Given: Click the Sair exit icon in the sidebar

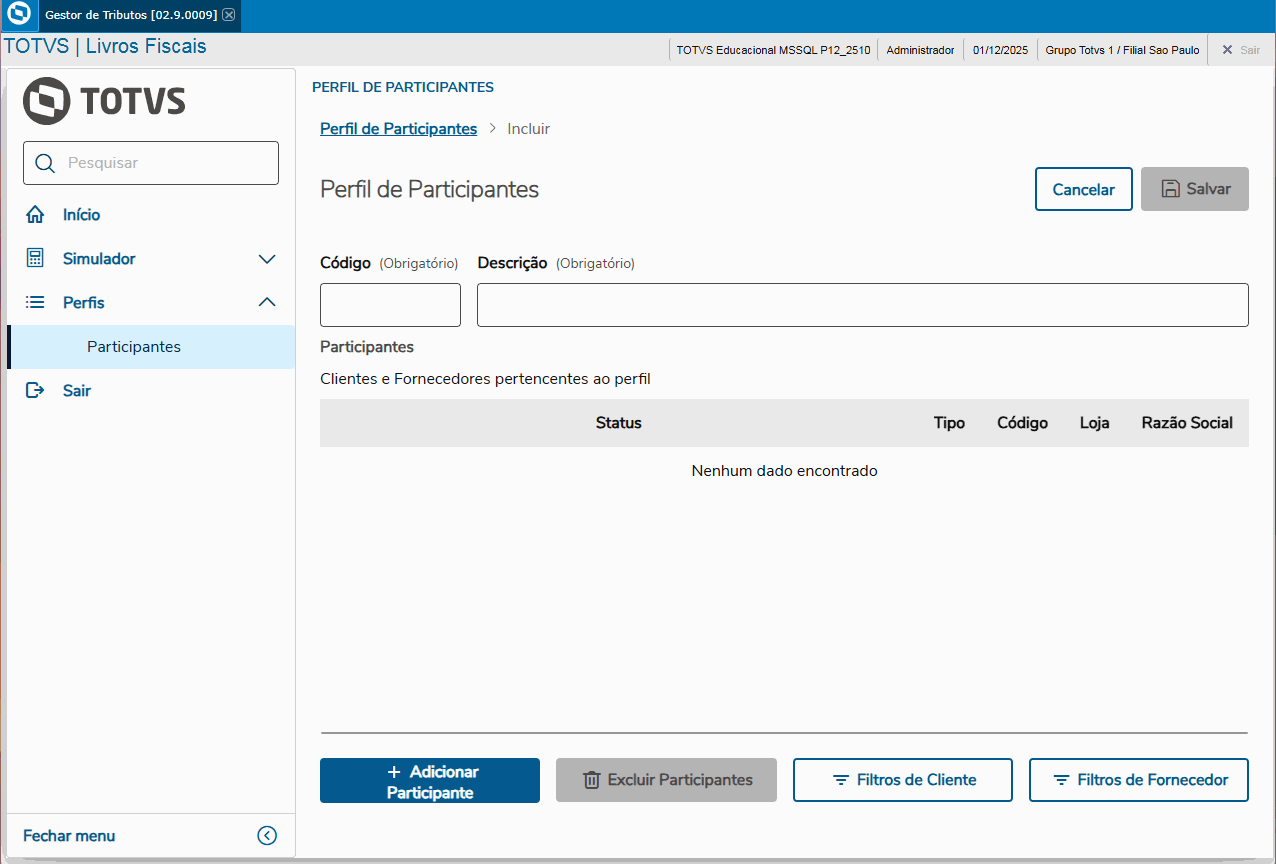Looking at the screenshot, I should point(35,390).
